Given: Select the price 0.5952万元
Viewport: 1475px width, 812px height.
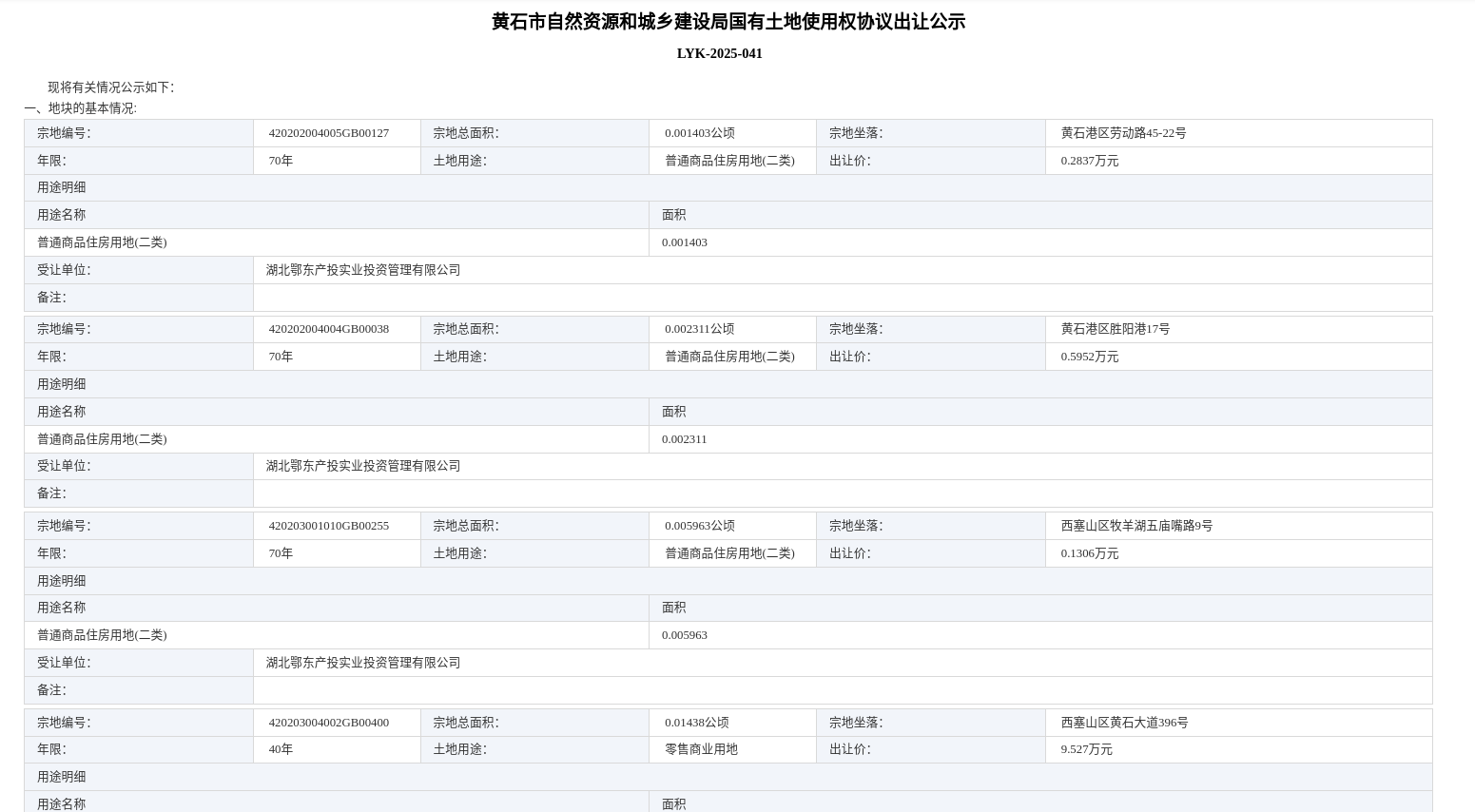Looking at the screenshot, I should pyautogui.click(x=1089, y=357).
